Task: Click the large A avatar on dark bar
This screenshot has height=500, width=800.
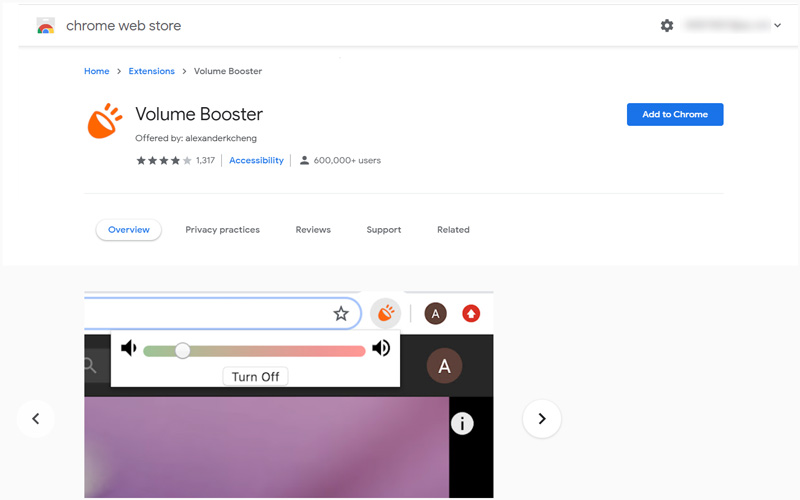Action: pyautogui.click(x=444, y=366)
